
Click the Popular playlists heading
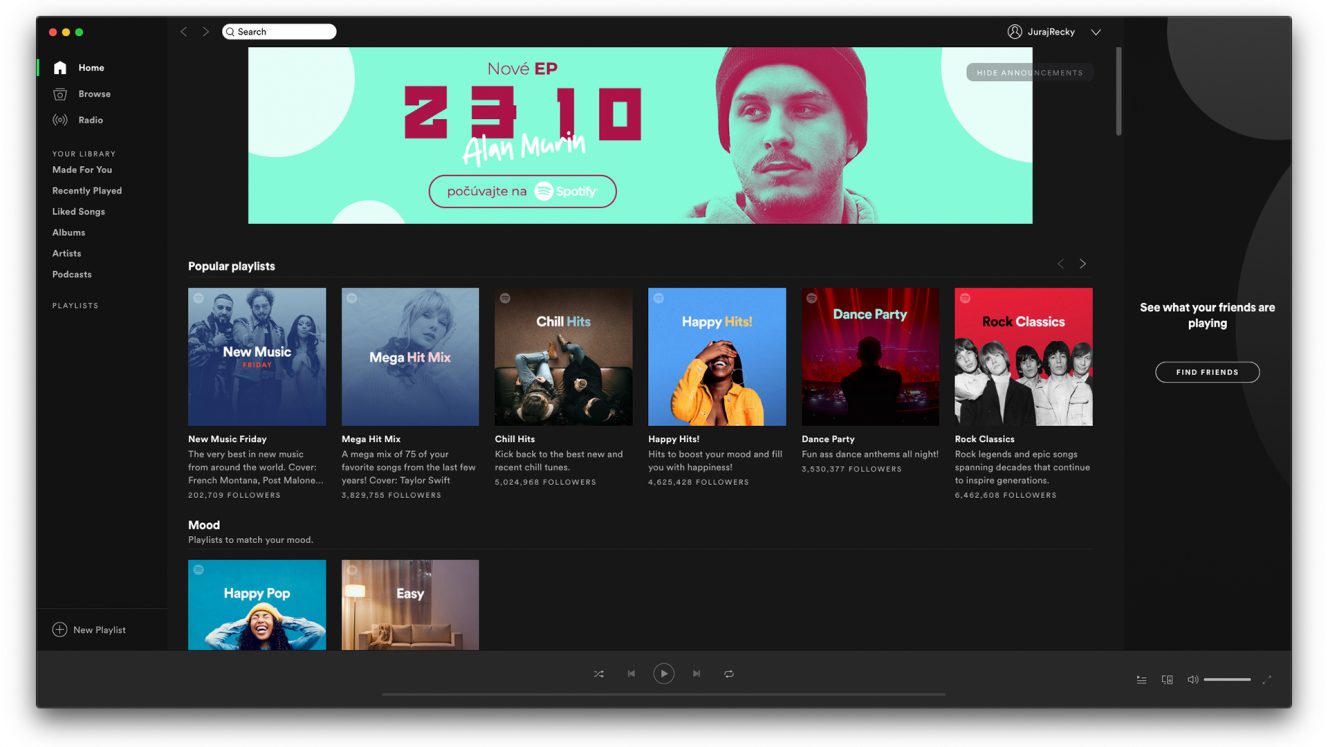coord(231,266)
